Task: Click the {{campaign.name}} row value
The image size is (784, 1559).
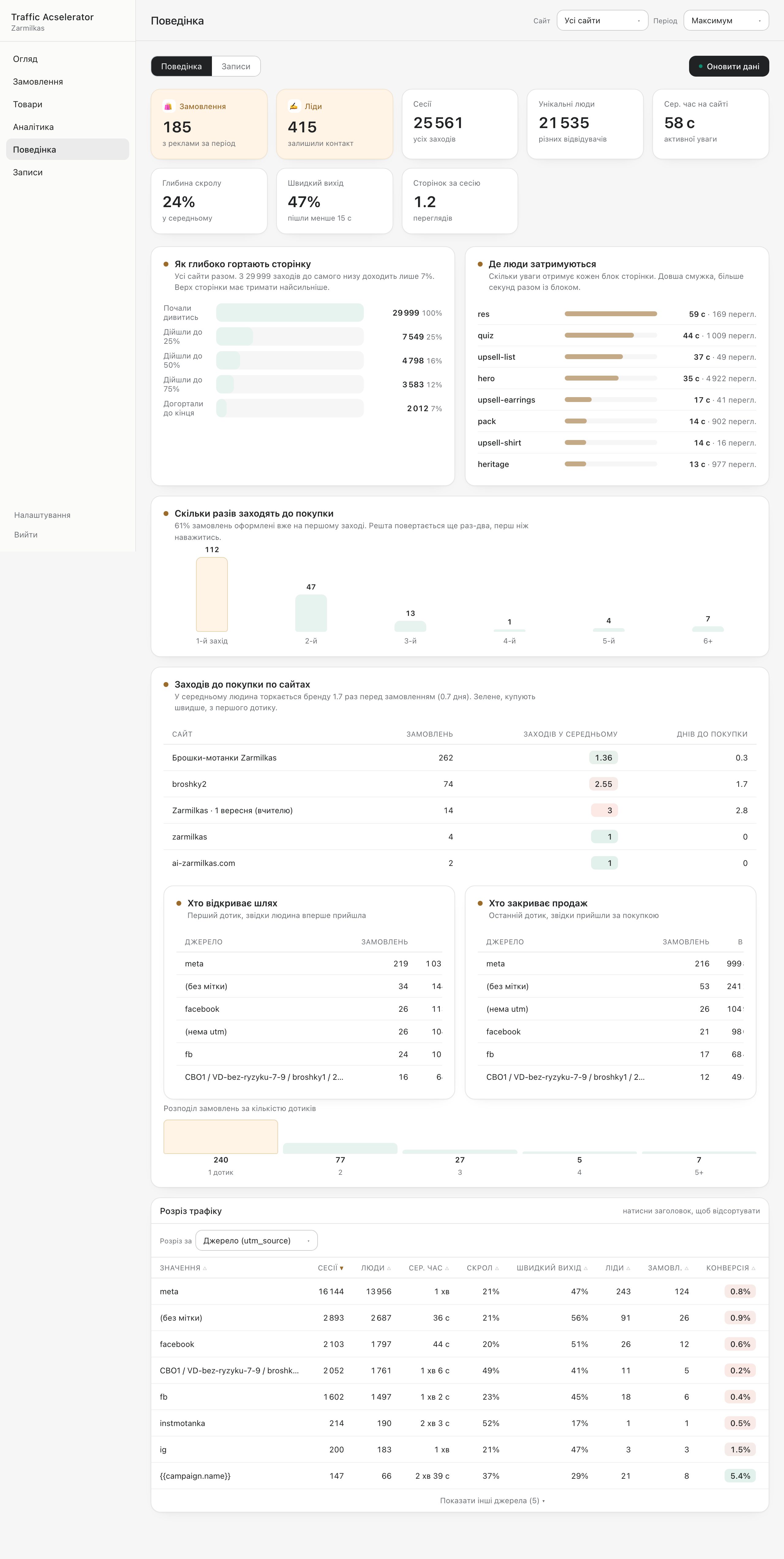Action: [195, 1476]
